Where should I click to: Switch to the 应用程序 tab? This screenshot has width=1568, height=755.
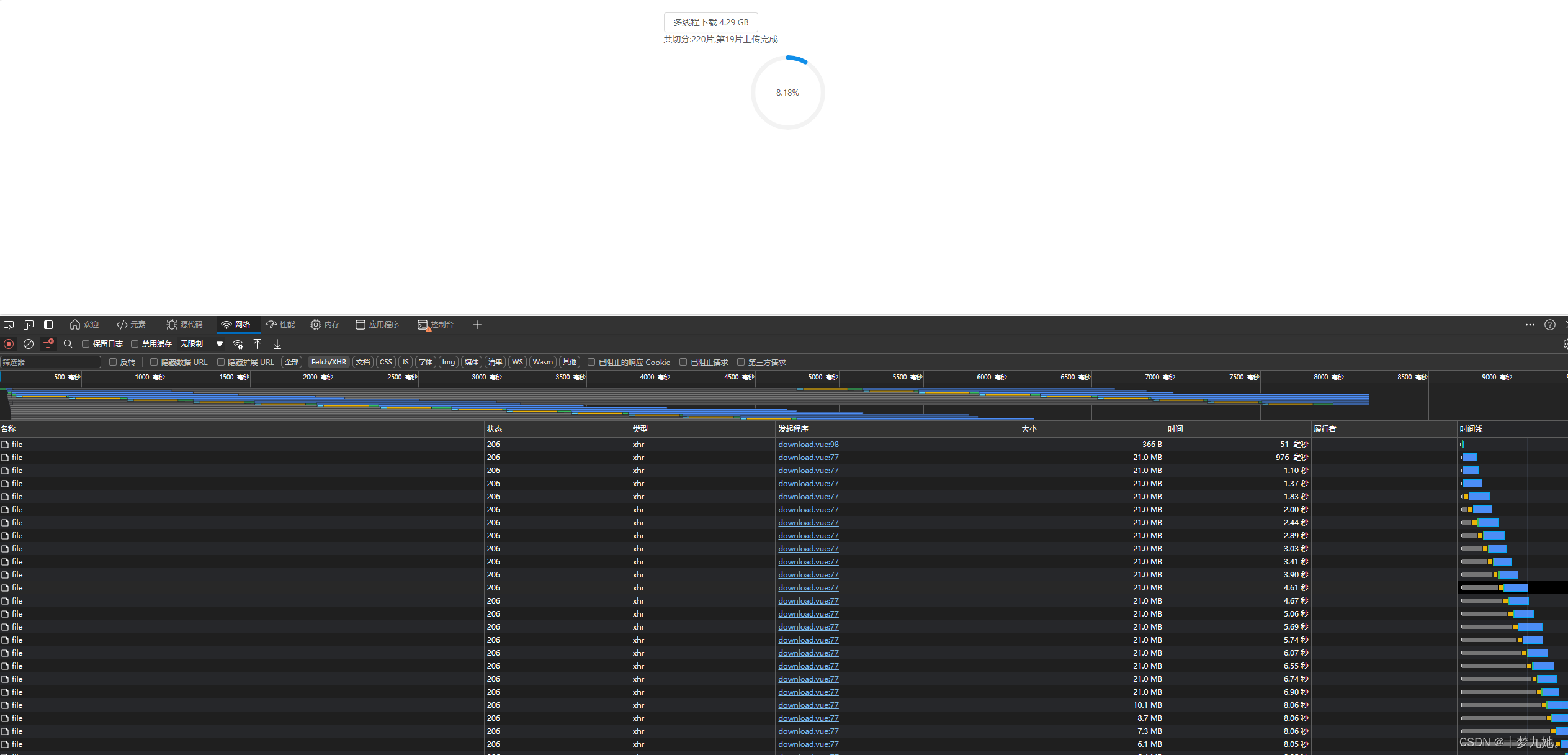tap(377, 325)
